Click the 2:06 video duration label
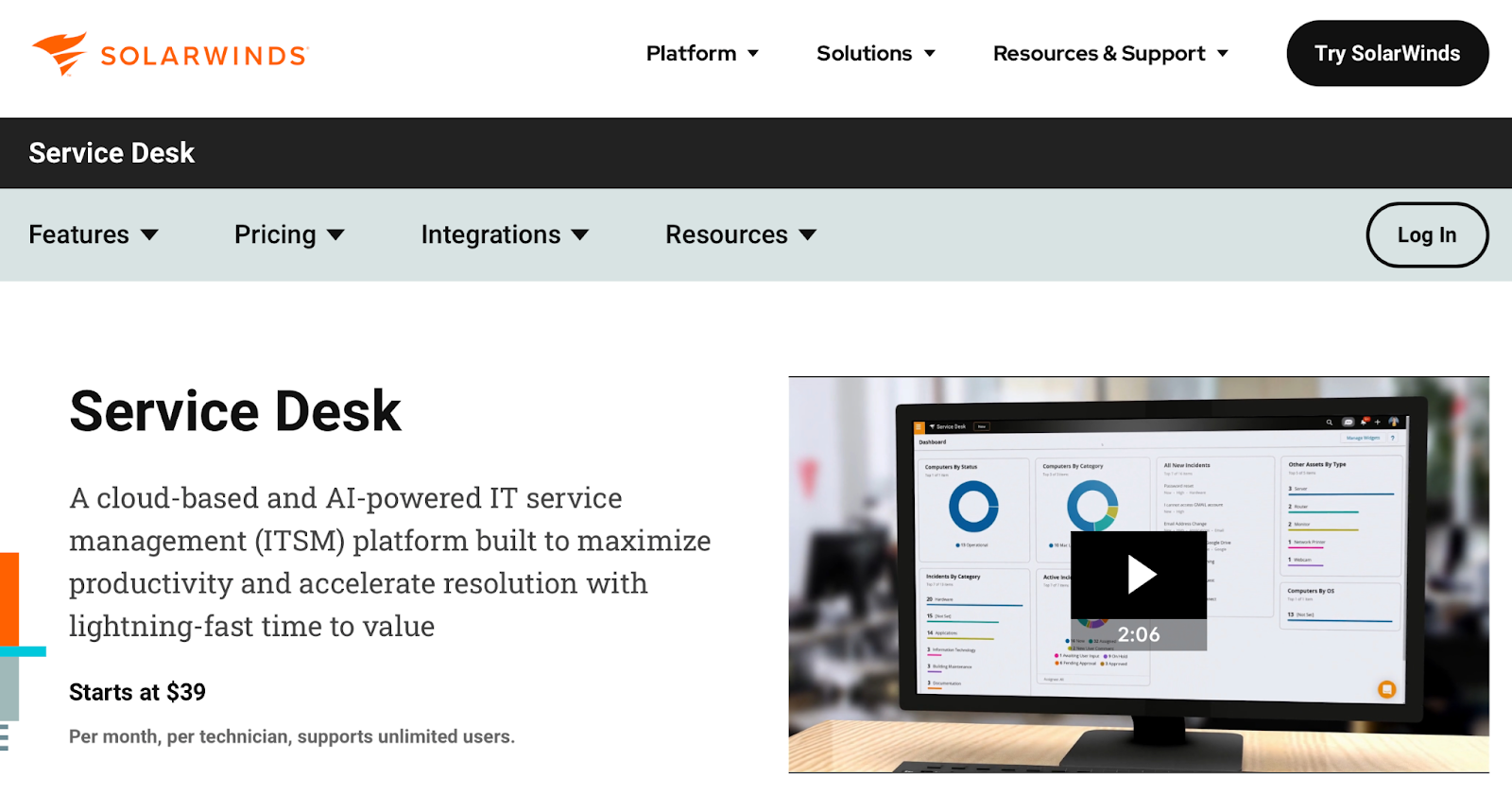 [1139, 635]
